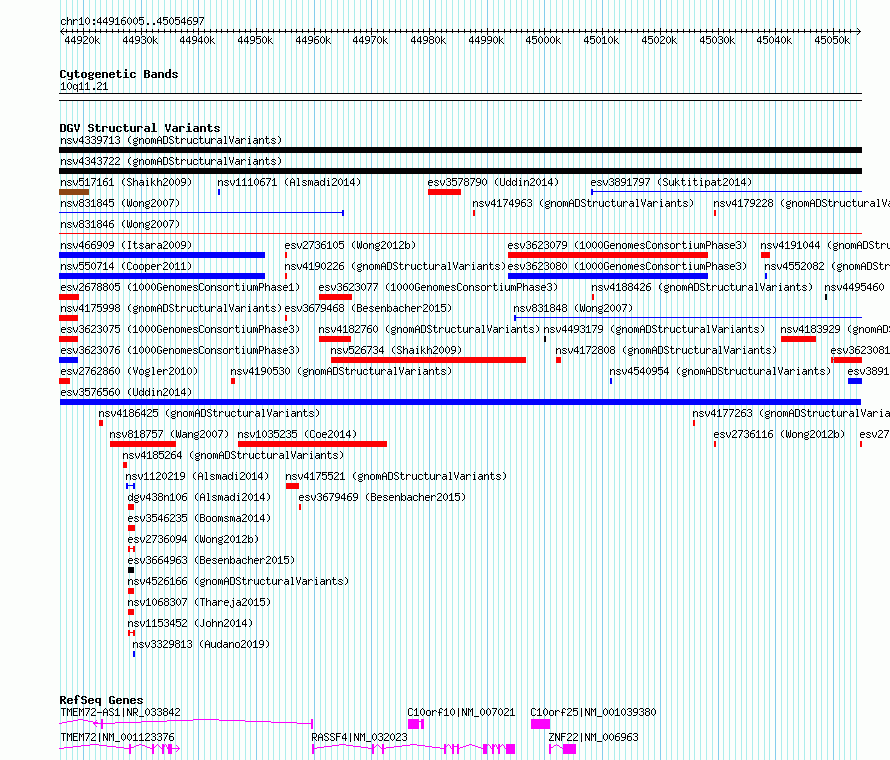
Task: Open nsv831848 (Wong2007) variant label
Action: point(573,308)
